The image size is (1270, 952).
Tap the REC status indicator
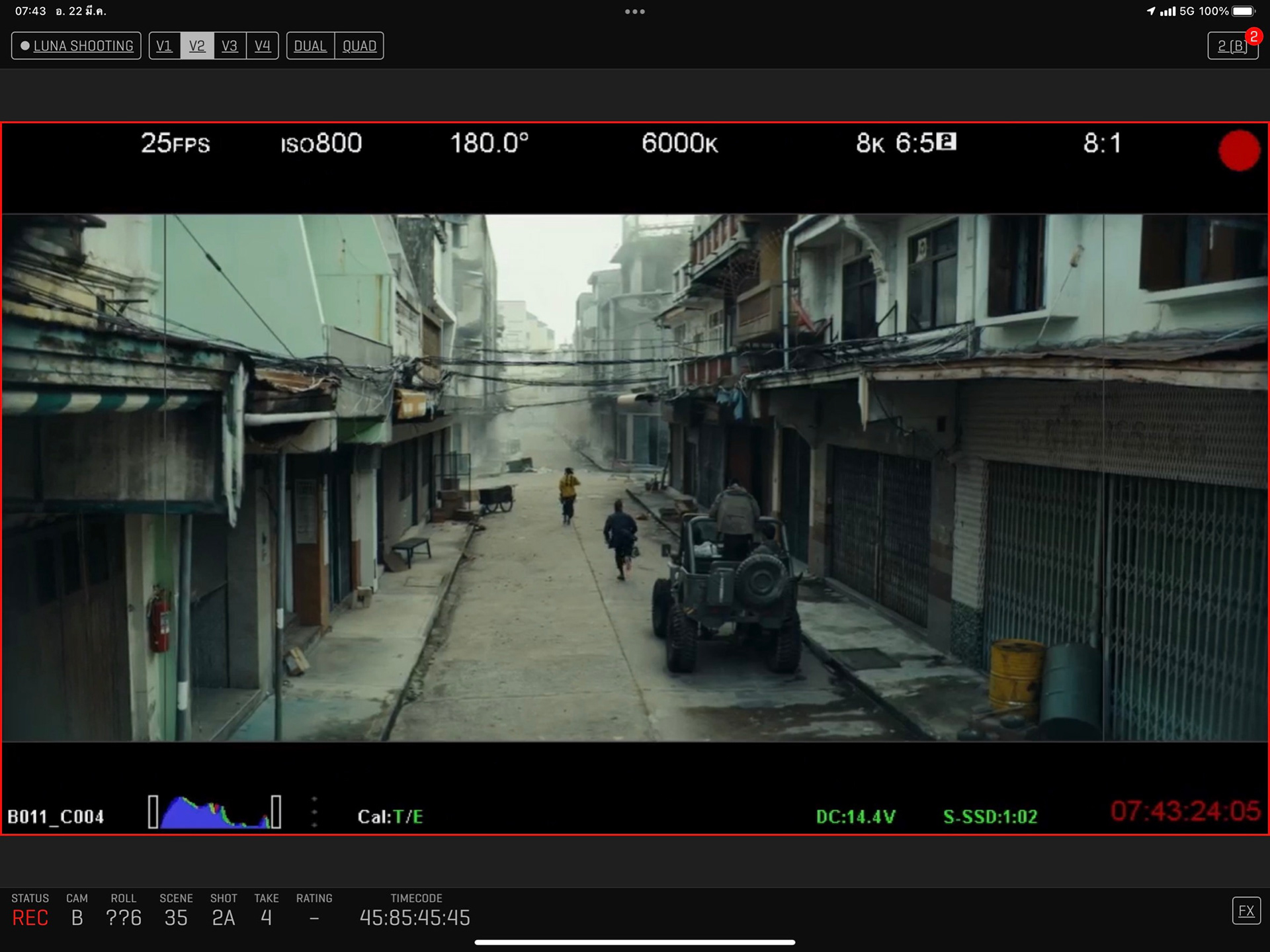[30, 918]
